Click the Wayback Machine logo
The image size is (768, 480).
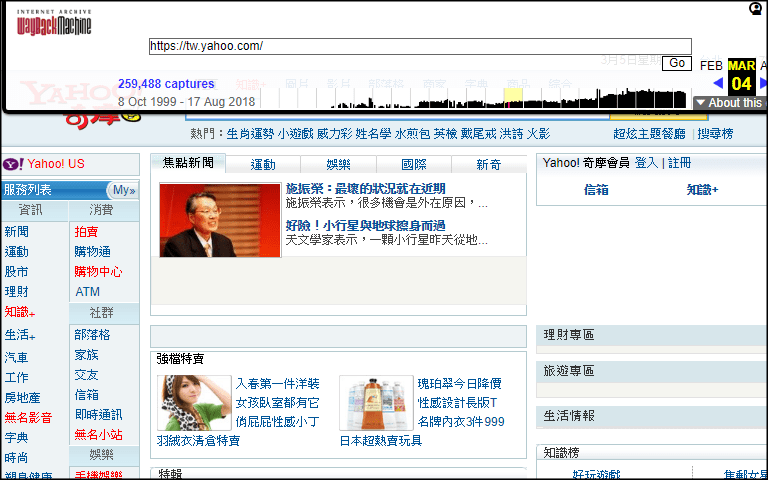pyautogui.click(x=54, y=23)
